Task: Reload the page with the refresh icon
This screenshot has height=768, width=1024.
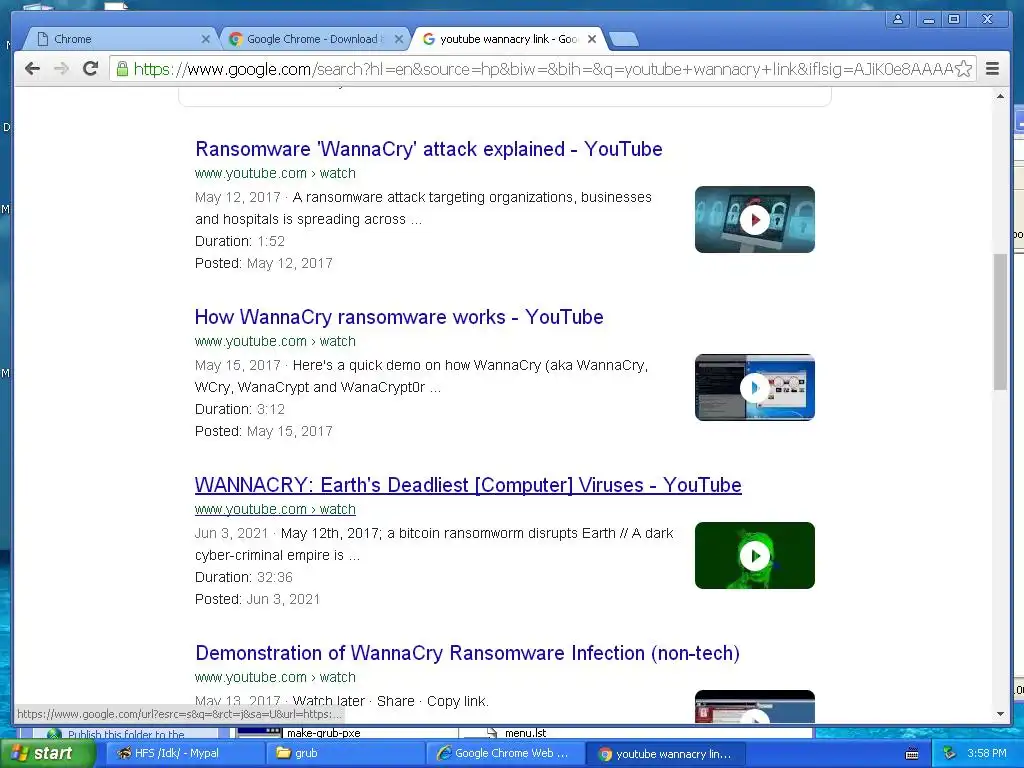Action: [90, 69]
